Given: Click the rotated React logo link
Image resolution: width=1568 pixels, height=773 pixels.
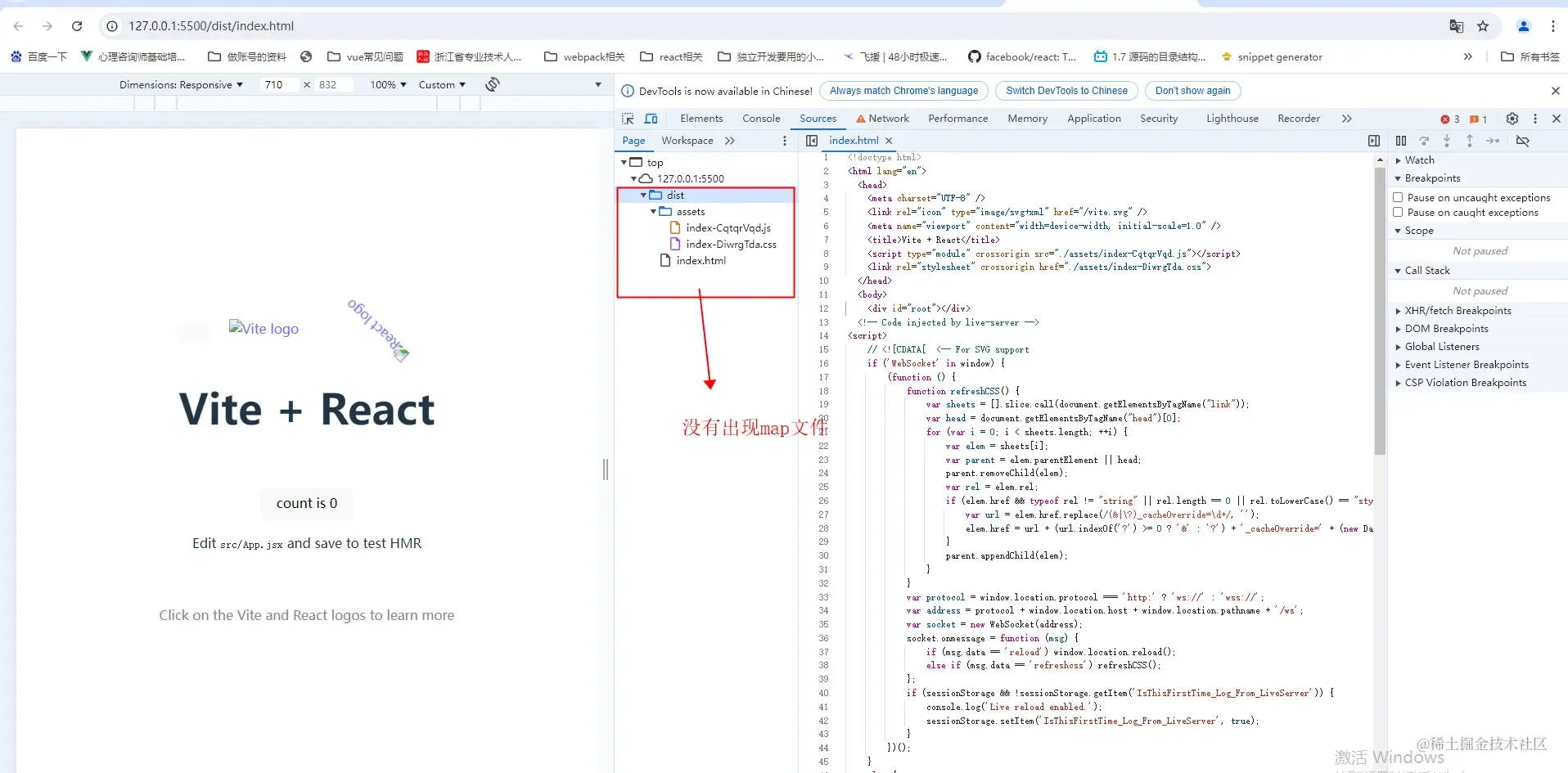Looking at the screenshot, I should pyautogui.click(x=377, y=330).
